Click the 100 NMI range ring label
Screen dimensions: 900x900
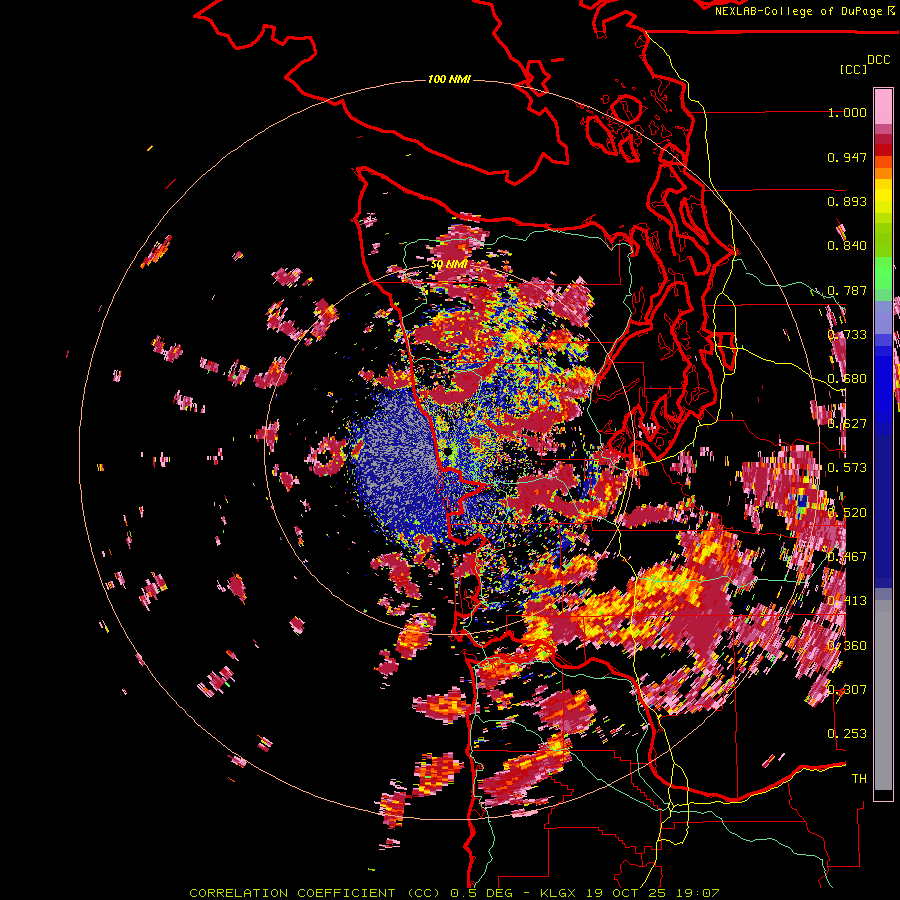pyautogui.click(x=449, y=79)
